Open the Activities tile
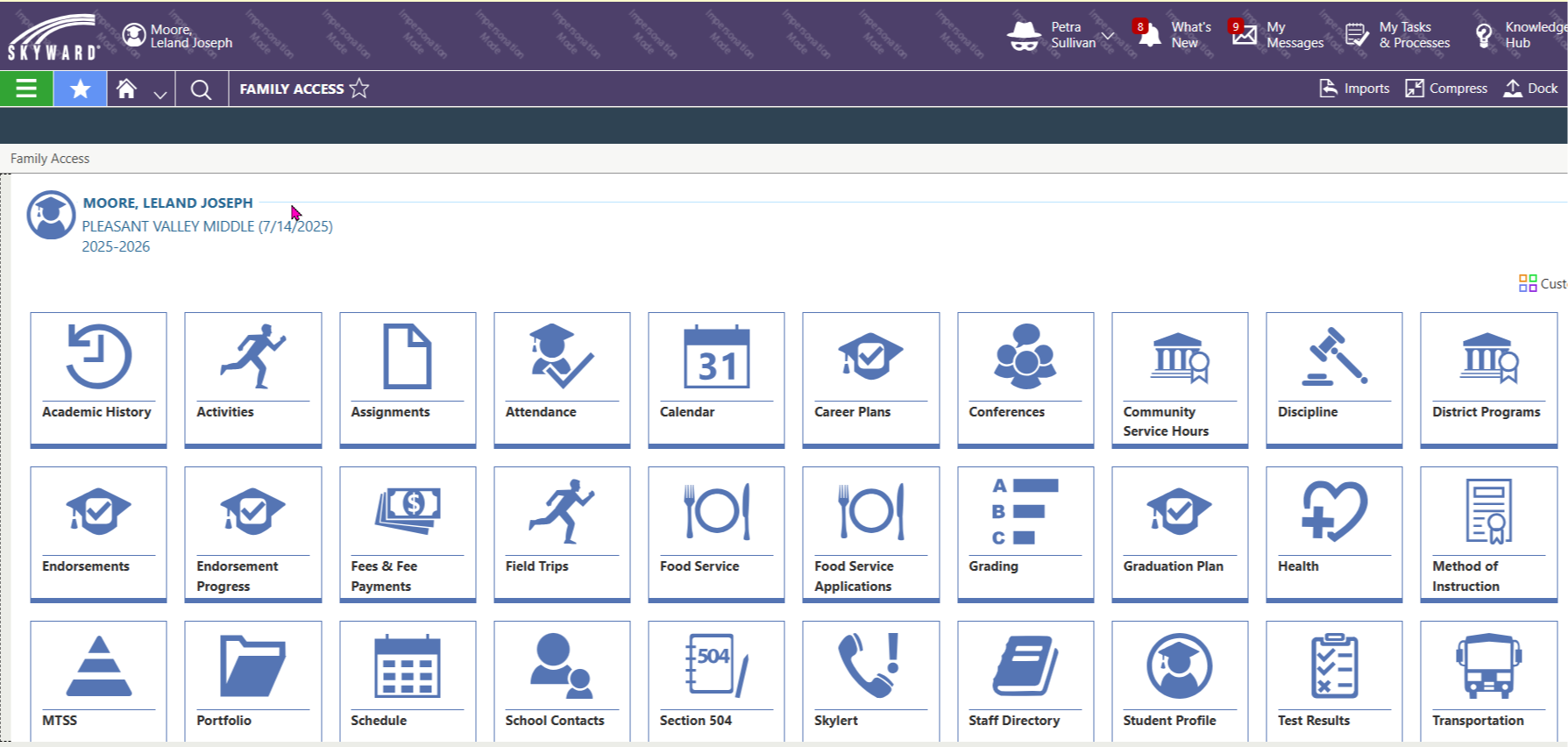Image resolution: width=1568 pixels, height=747 pixels. click(x=252, y=380)
